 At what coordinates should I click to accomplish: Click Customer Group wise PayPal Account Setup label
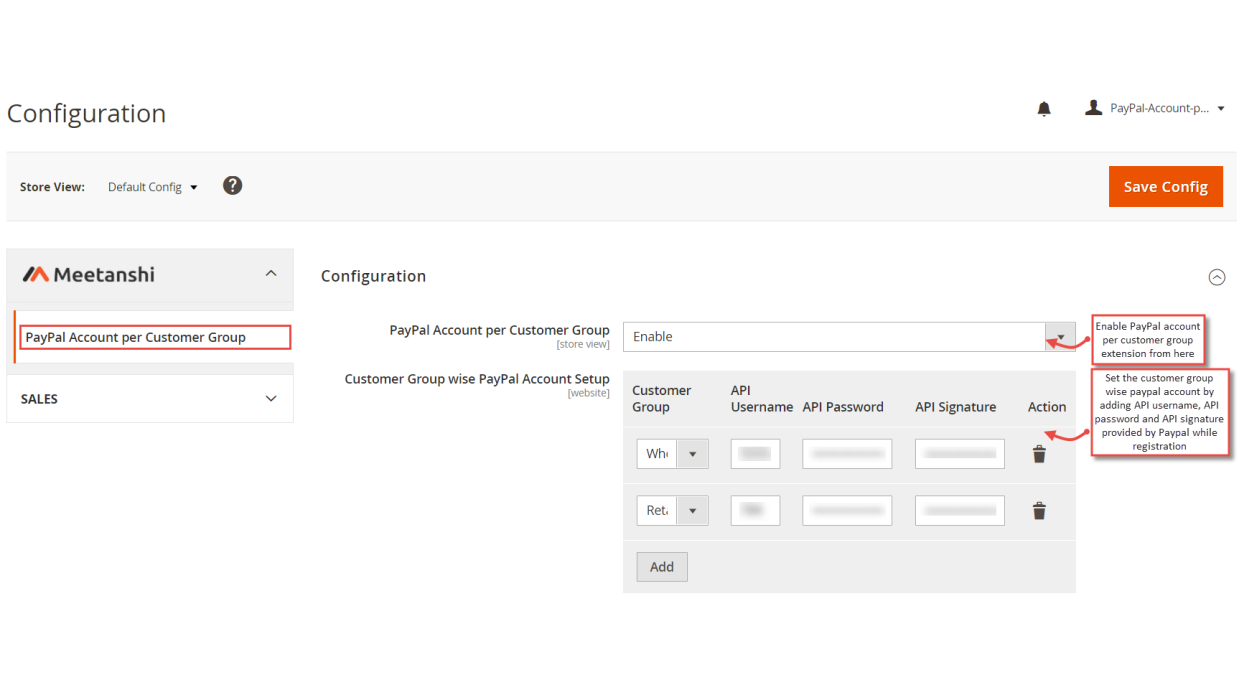(477, 379)
